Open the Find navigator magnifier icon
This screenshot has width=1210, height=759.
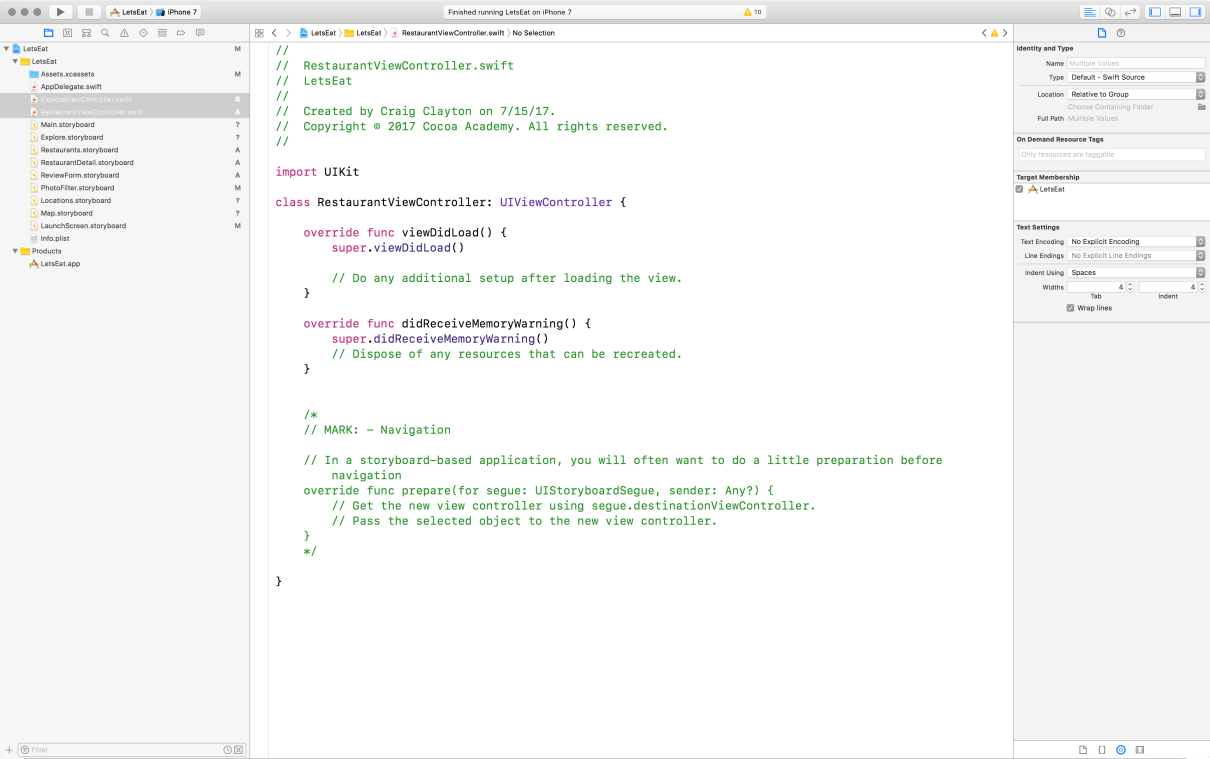click(105, 33)
